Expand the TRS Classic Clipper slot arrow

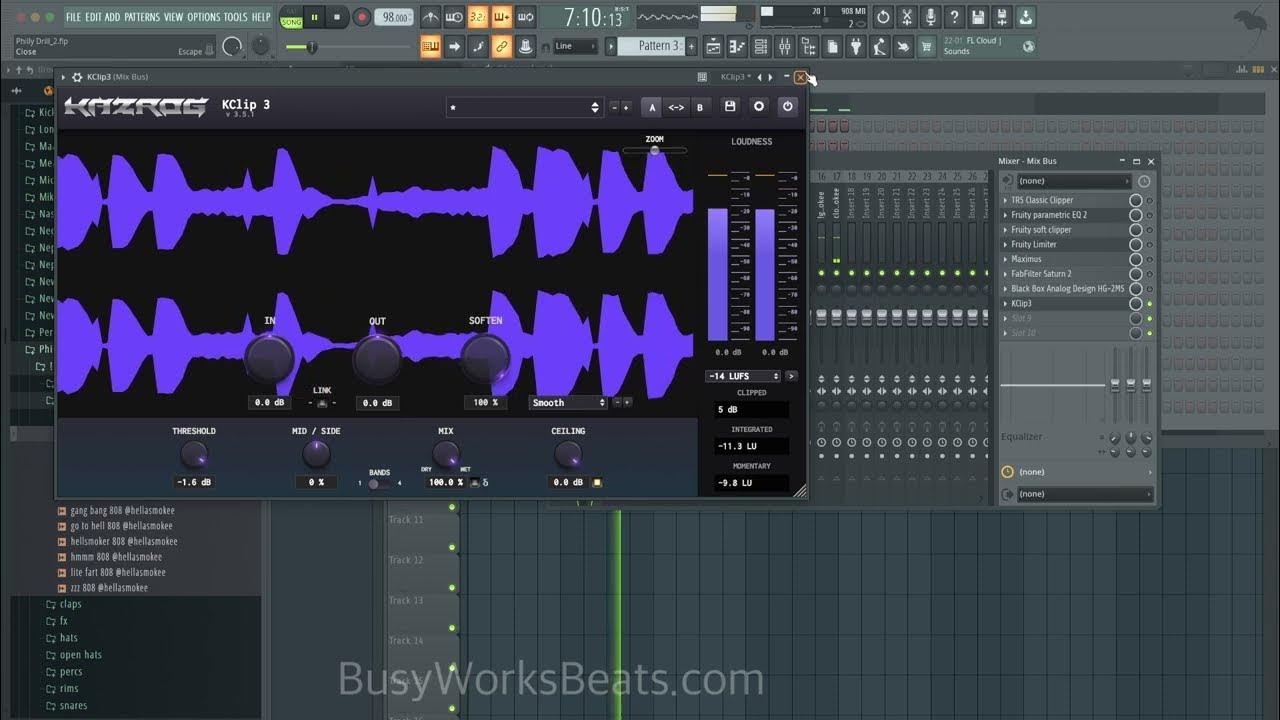tap(1006, 200)
